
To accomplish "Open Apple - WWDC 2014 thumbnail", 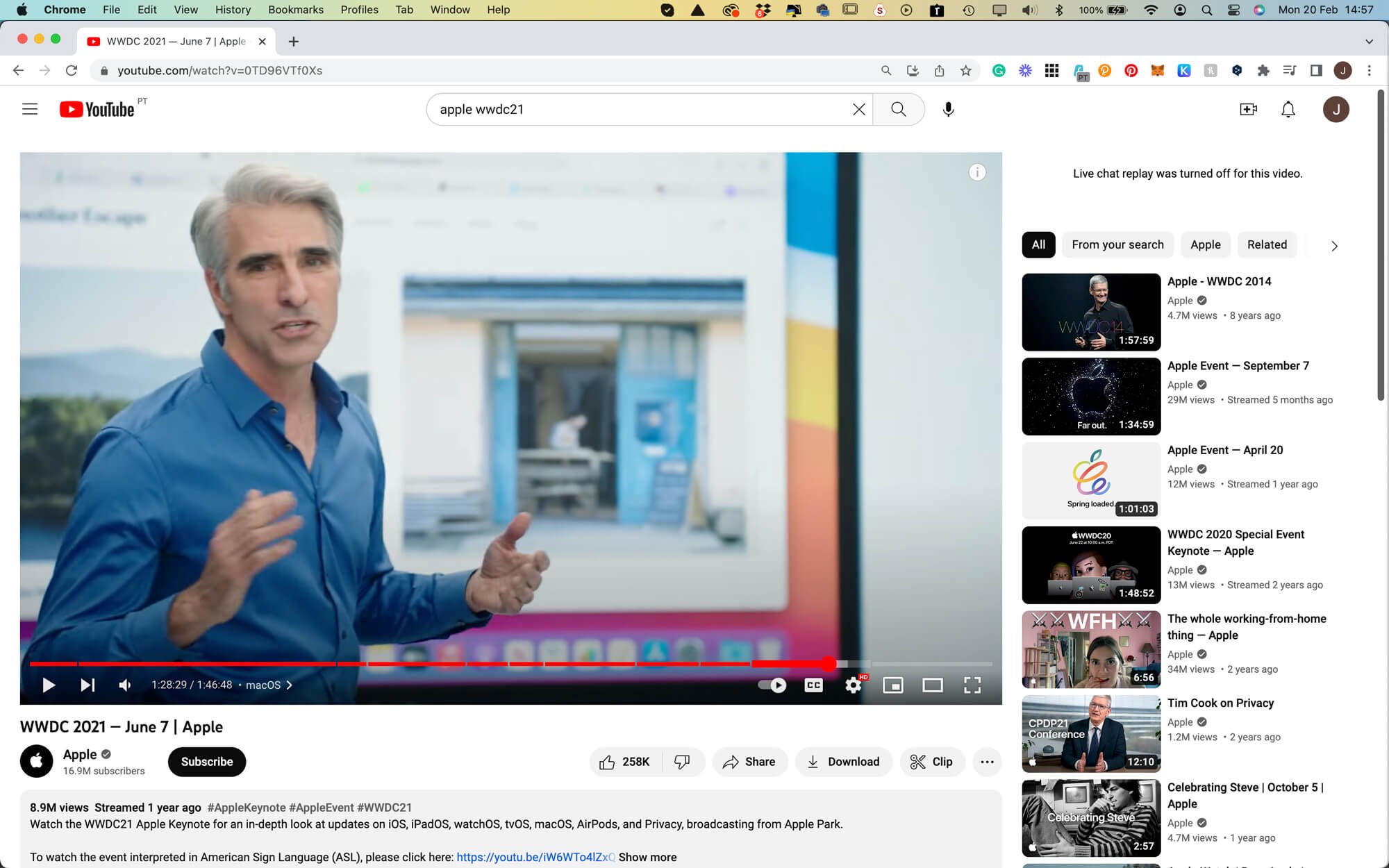I will click(x=1091, y=312).
